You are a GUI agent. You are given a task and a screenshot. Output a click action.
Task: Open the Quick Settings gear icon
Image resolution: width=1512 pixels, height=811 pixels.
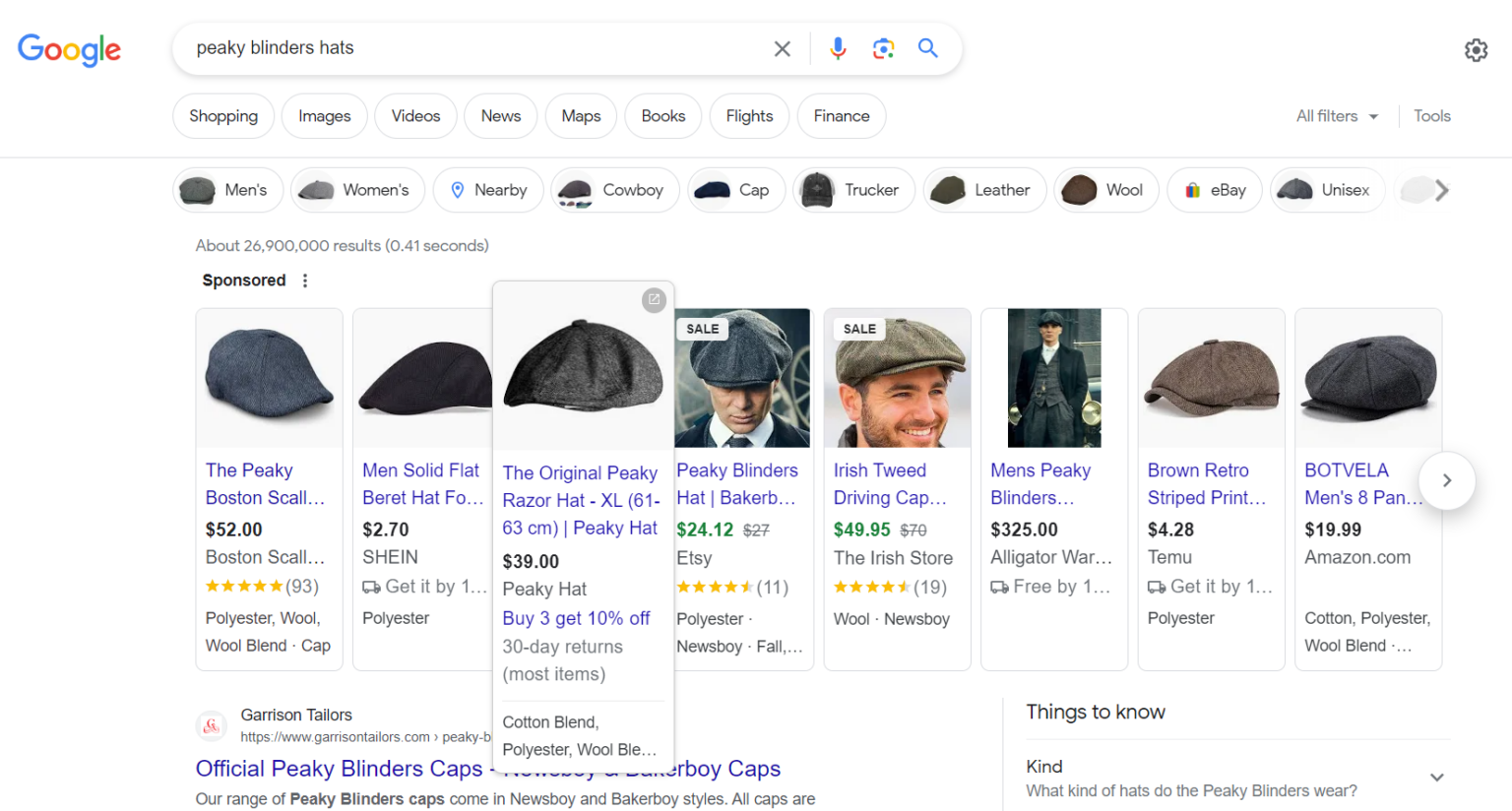(1476, 49)
